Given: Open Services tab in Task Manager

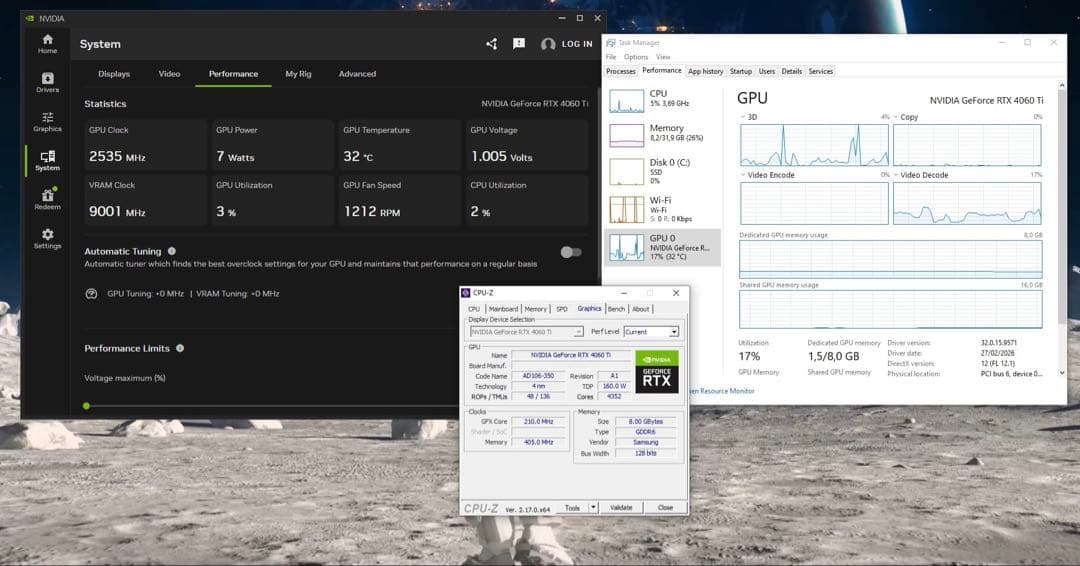Looking at the screenshot, I should (820, 72).
